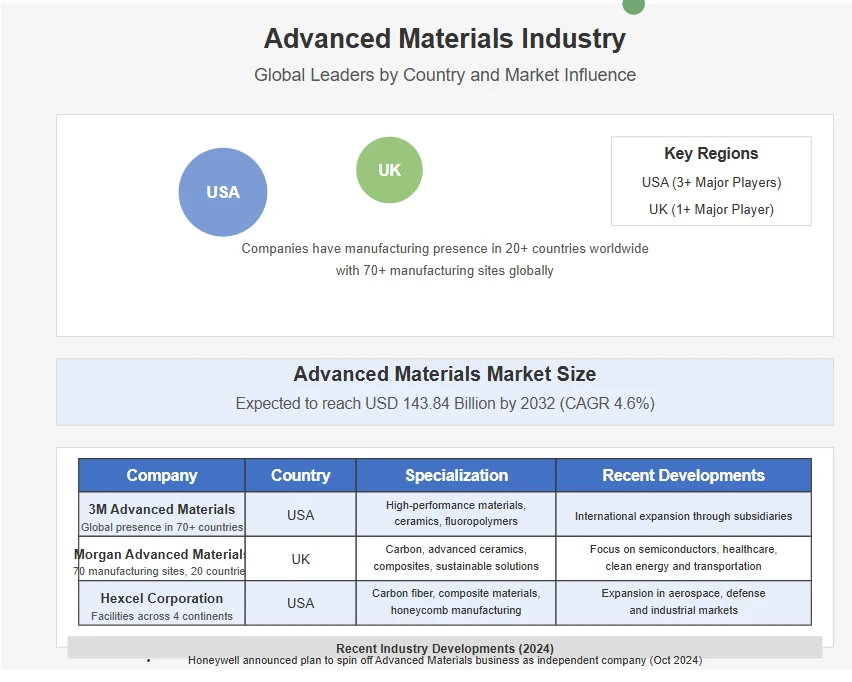This screenshot has width=852, height=682.
Task: Select the 3M Advanced Materials row
Action: point(444,515)
